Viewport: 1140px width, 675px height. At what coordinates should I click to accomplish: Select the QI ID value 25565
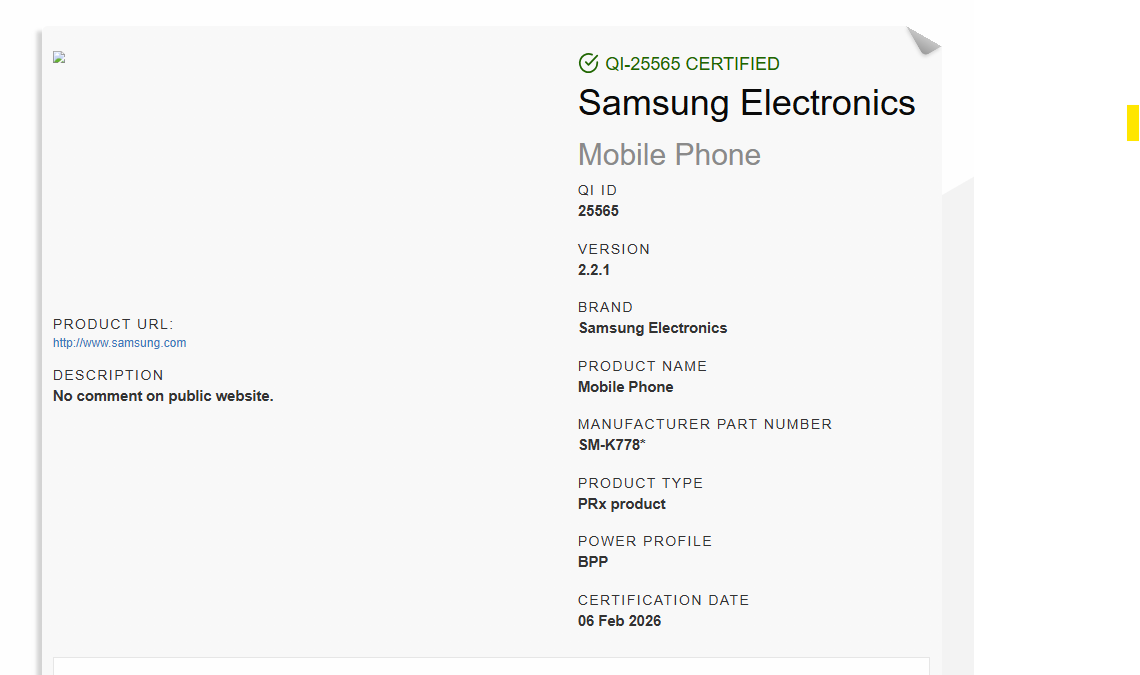[598, 211]
